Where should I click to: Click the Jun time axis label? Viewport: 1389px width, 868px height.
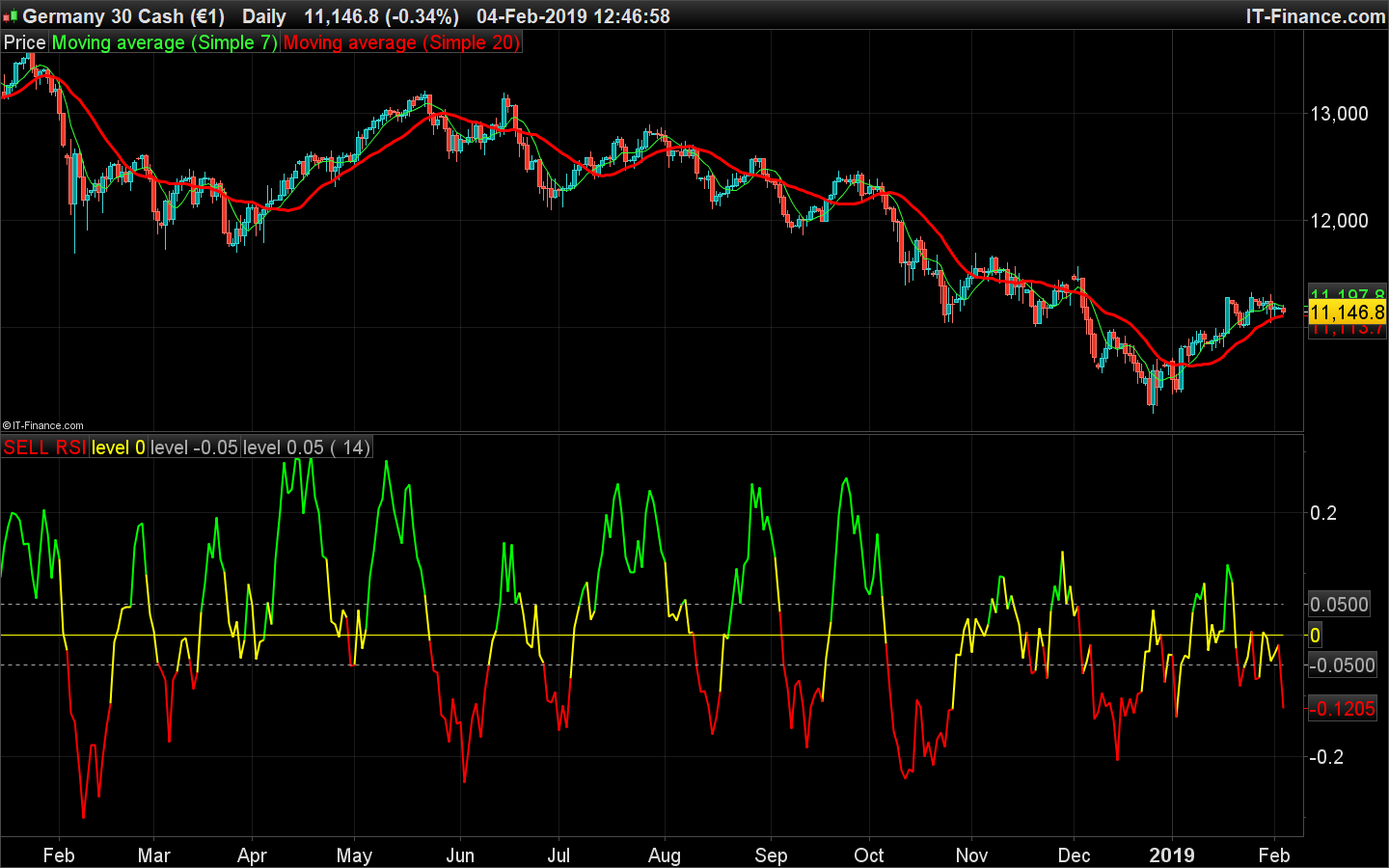coord(460,855)
